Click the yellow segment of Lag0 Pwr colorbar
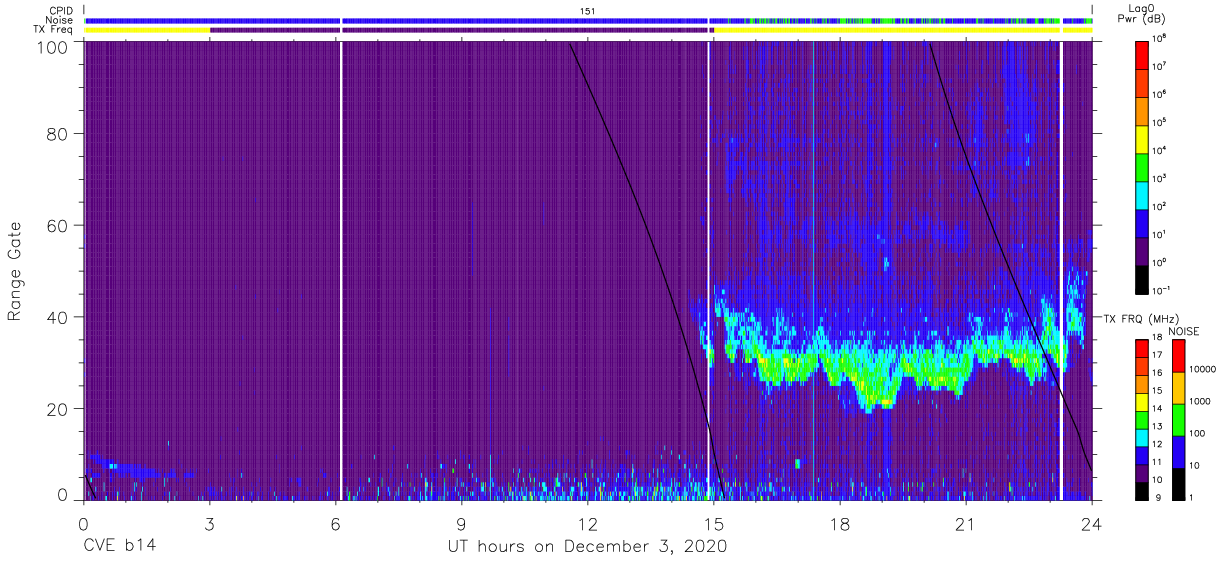 click(x=1144, y=138)
